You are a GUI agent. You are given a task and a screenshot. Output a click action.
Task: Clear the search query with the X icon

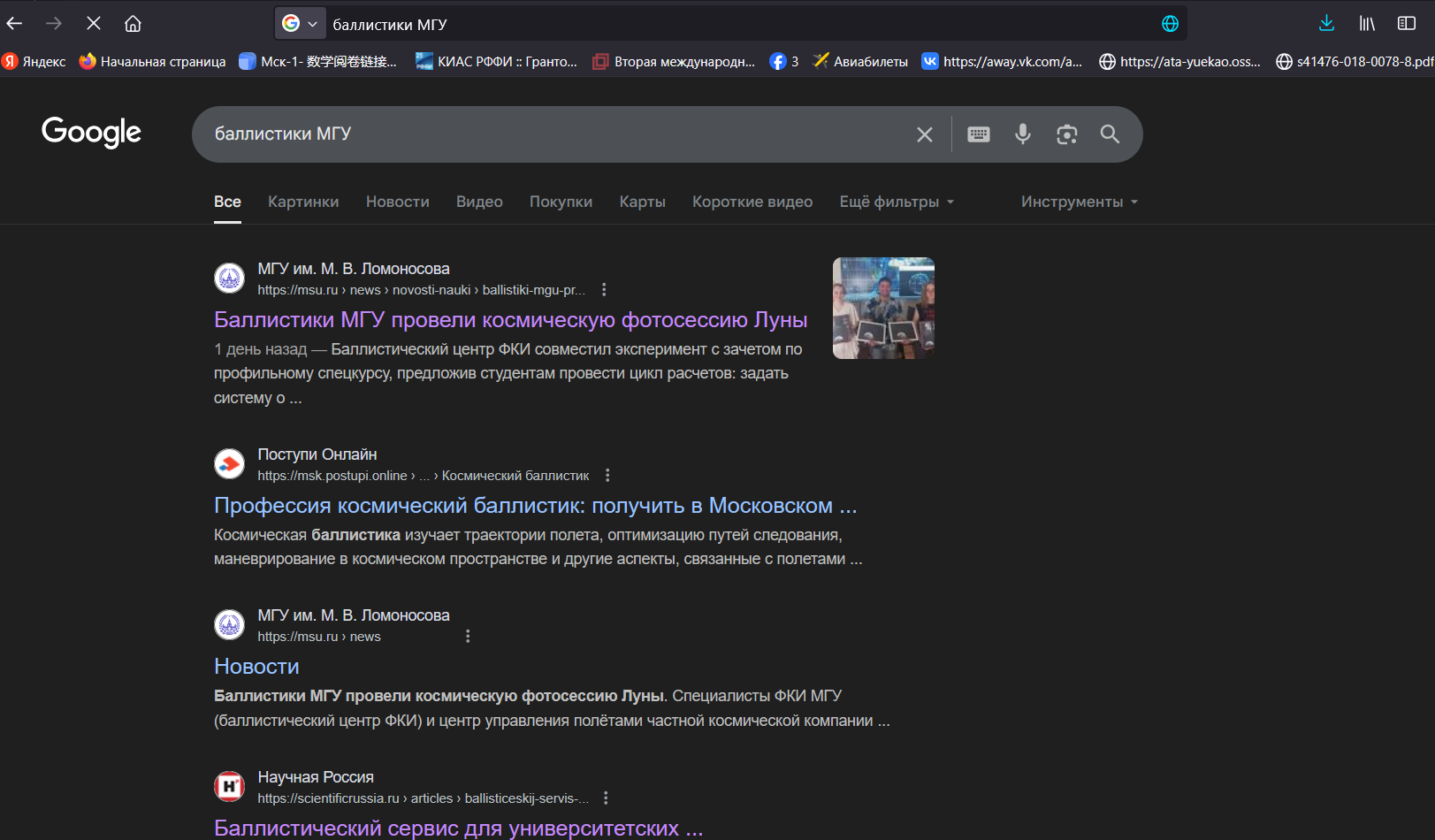click(925, 134)
